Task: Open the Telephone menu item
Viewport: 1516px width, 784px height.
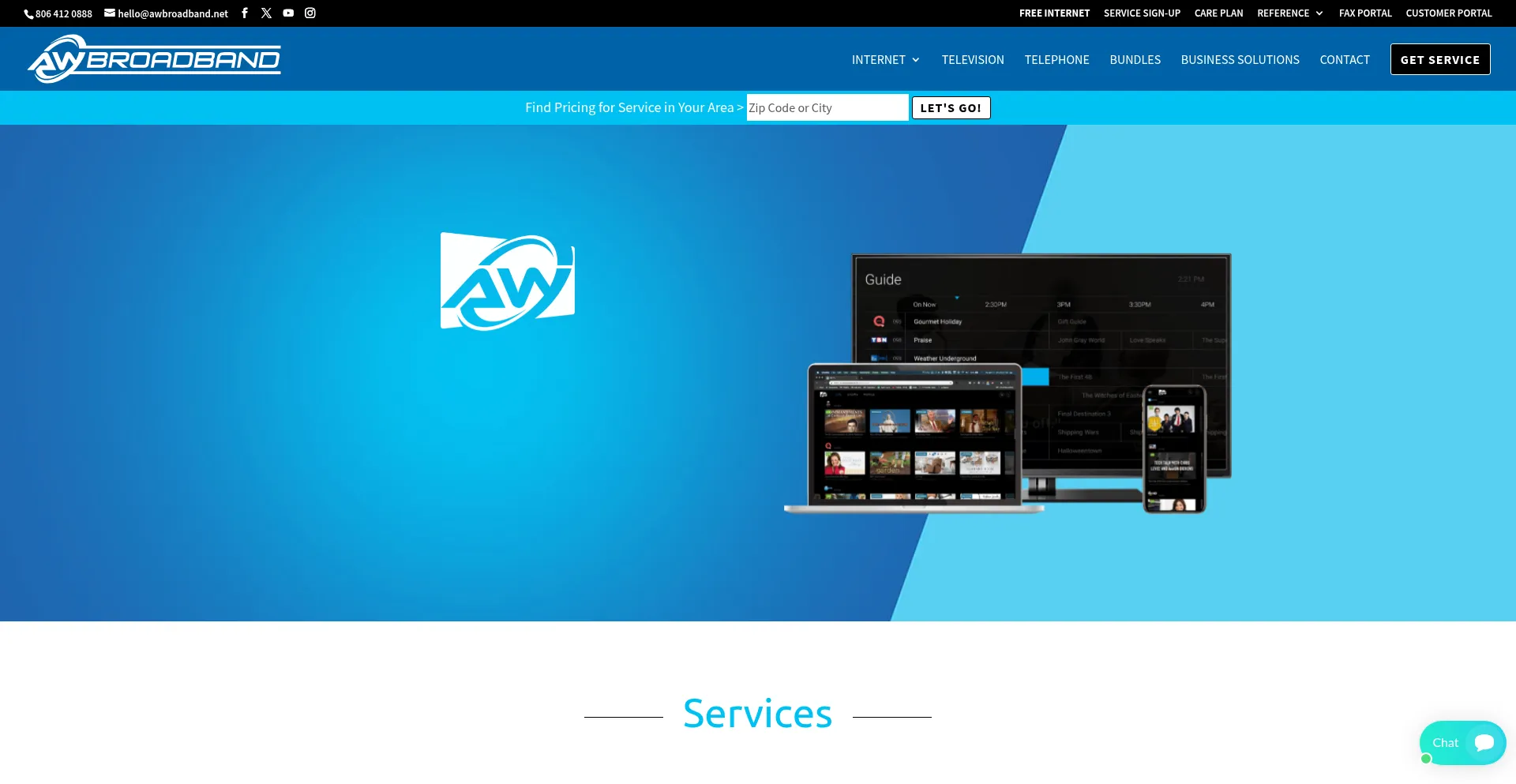Action: coord(1056,60)
